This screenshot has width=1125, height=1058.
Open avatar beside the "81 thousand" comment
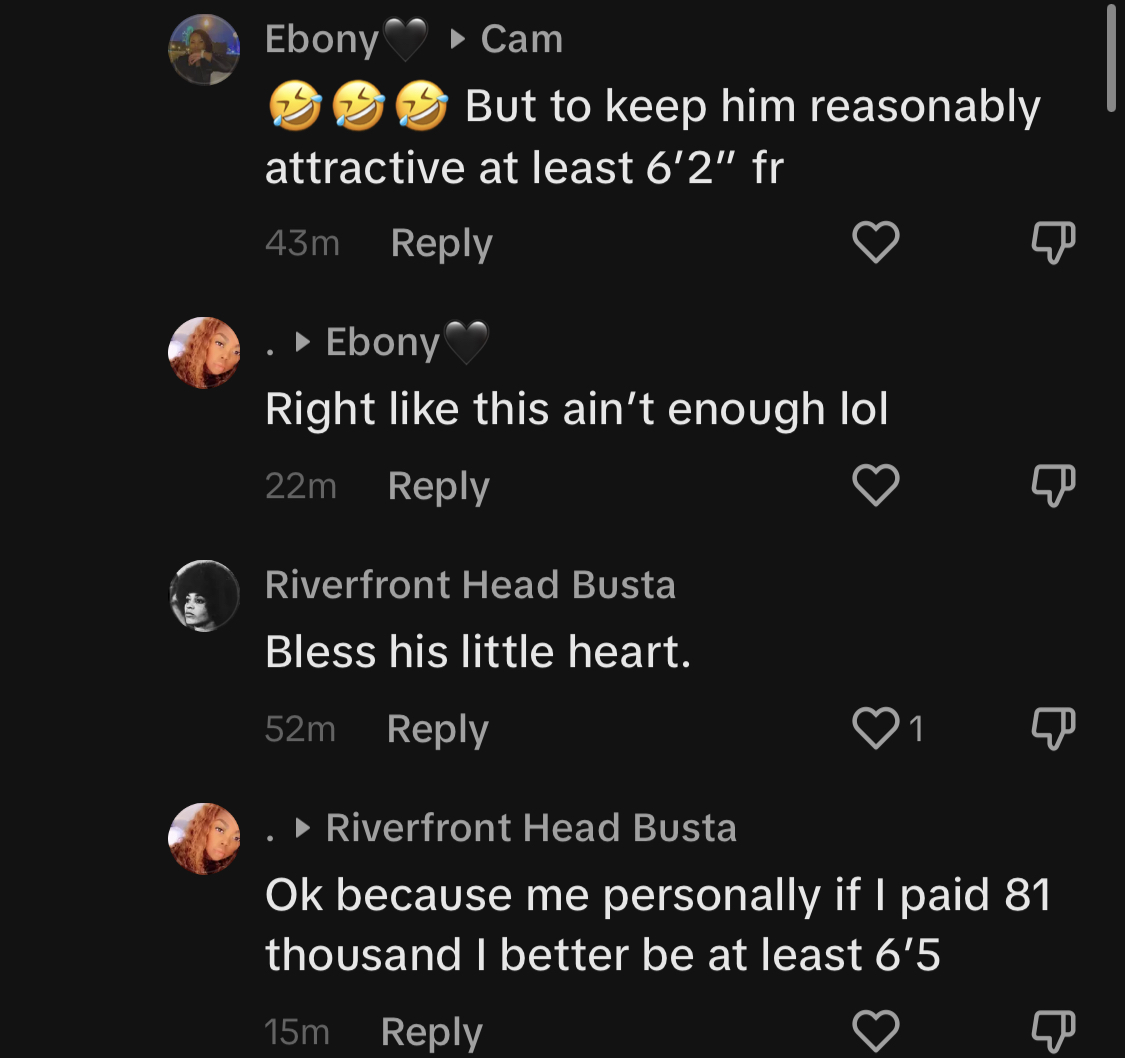point(204,839)
